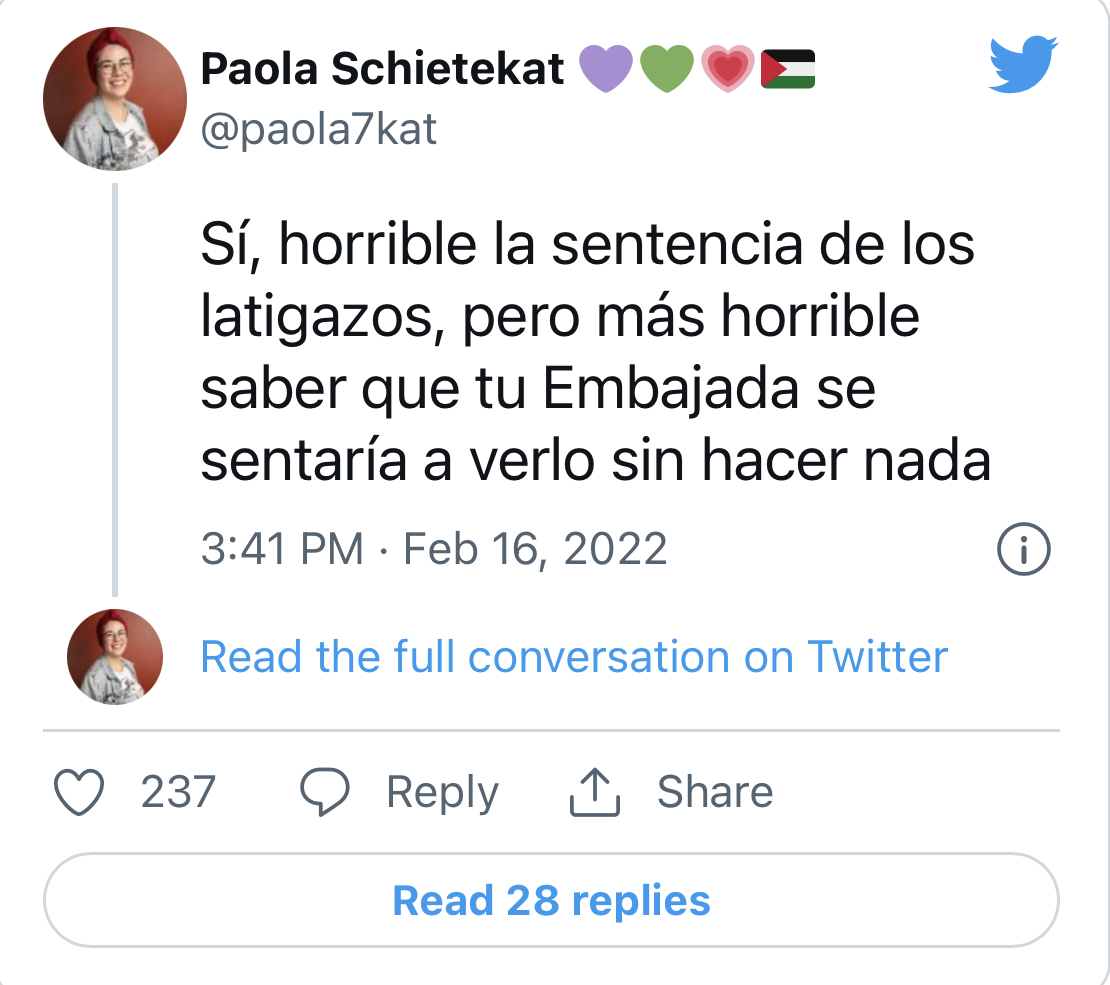The width and height of the screenshot is (1110, 985).
Task: Click the 237 likes count
Action: click(177, 792)
